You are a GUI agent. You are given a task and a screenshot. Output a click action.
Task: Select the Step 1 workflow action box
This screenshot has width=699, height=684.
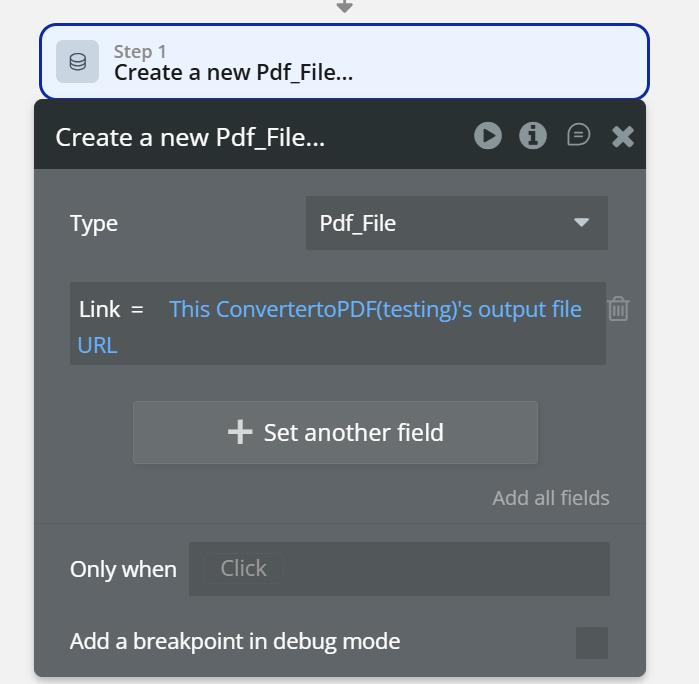344,62
